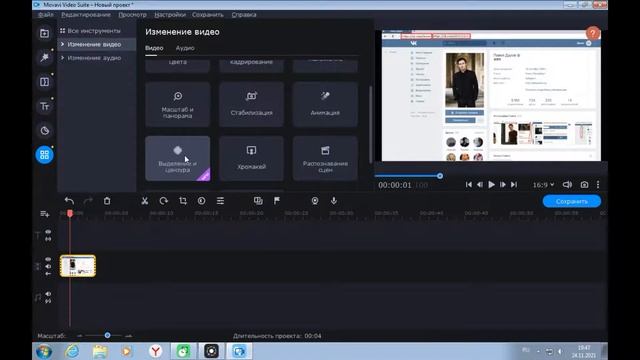Open Yandex browser from the taskbar
The height and width of the screenshot is (360, 640).
click(x=156, y=351)
